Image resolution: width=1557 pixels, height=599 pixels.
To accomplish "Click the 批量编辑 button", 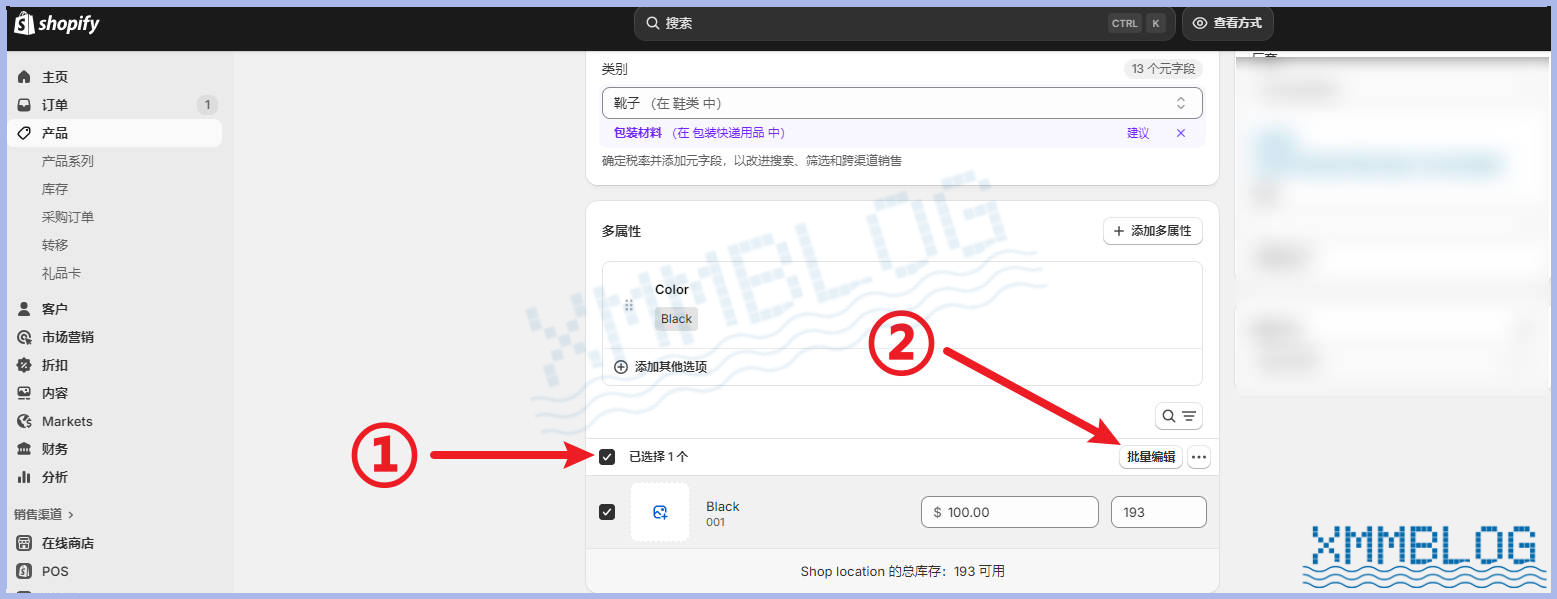I will pos(1150,456).
